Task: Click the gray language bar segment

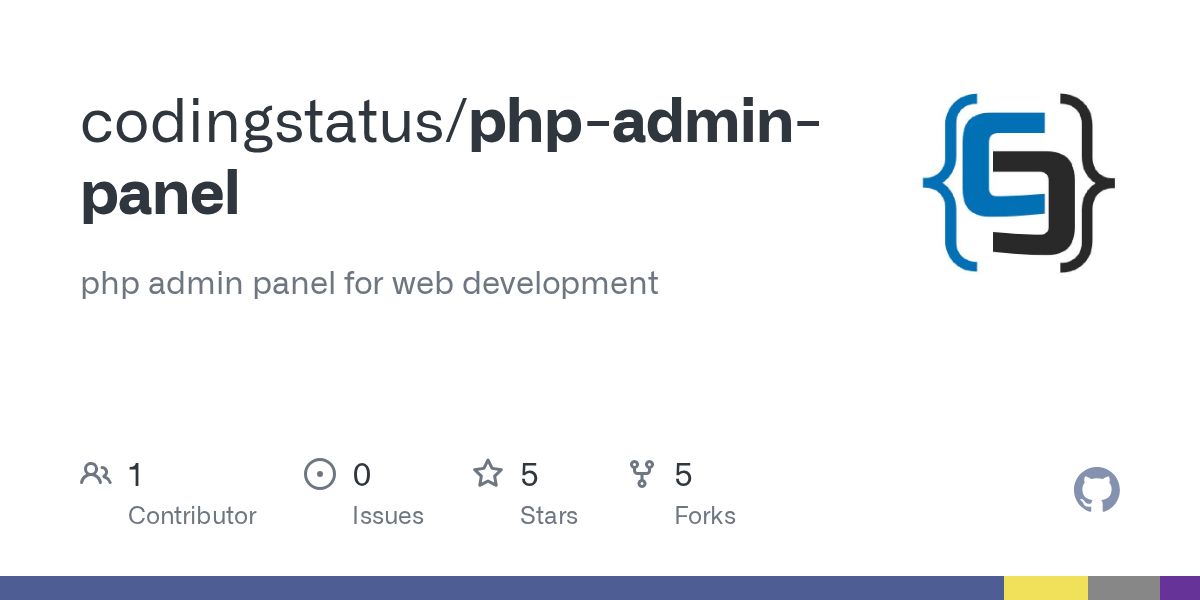Action: (1123, 588)
